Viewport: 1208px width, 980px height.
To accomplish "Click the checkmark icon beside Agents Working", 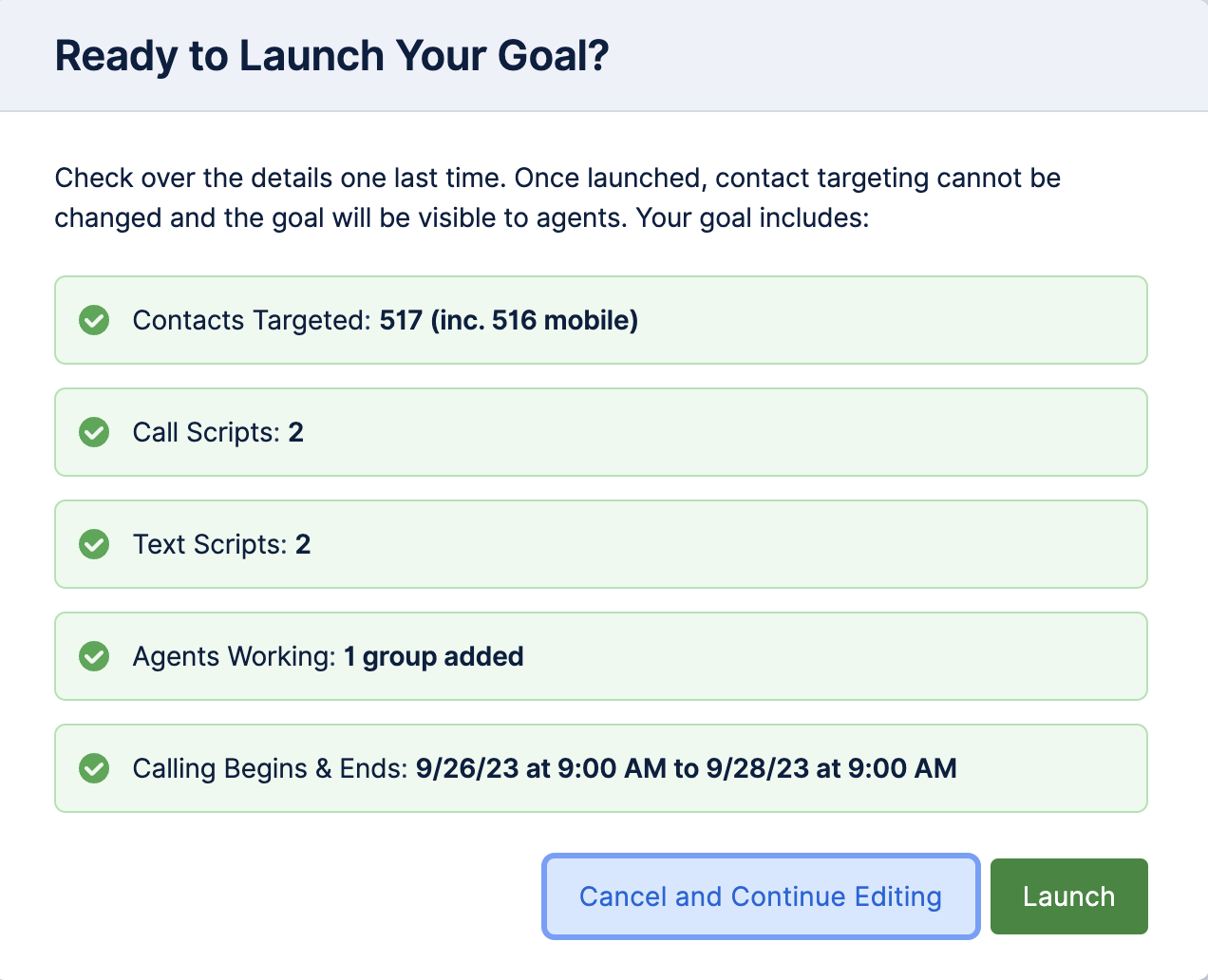I will tap(94, 656).
